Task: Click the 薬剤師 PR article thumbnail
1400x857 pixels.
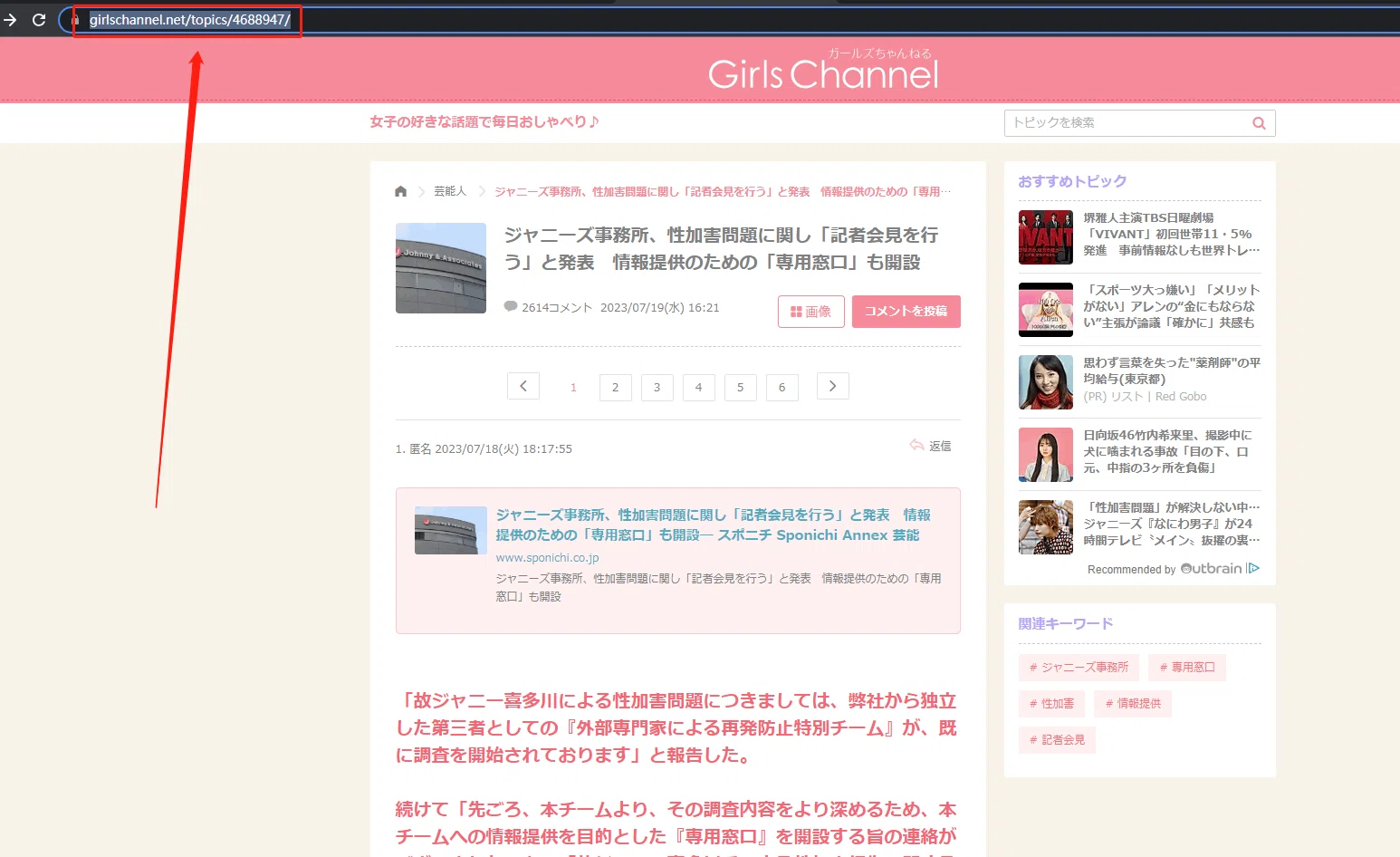Action: click(1046, 382)
